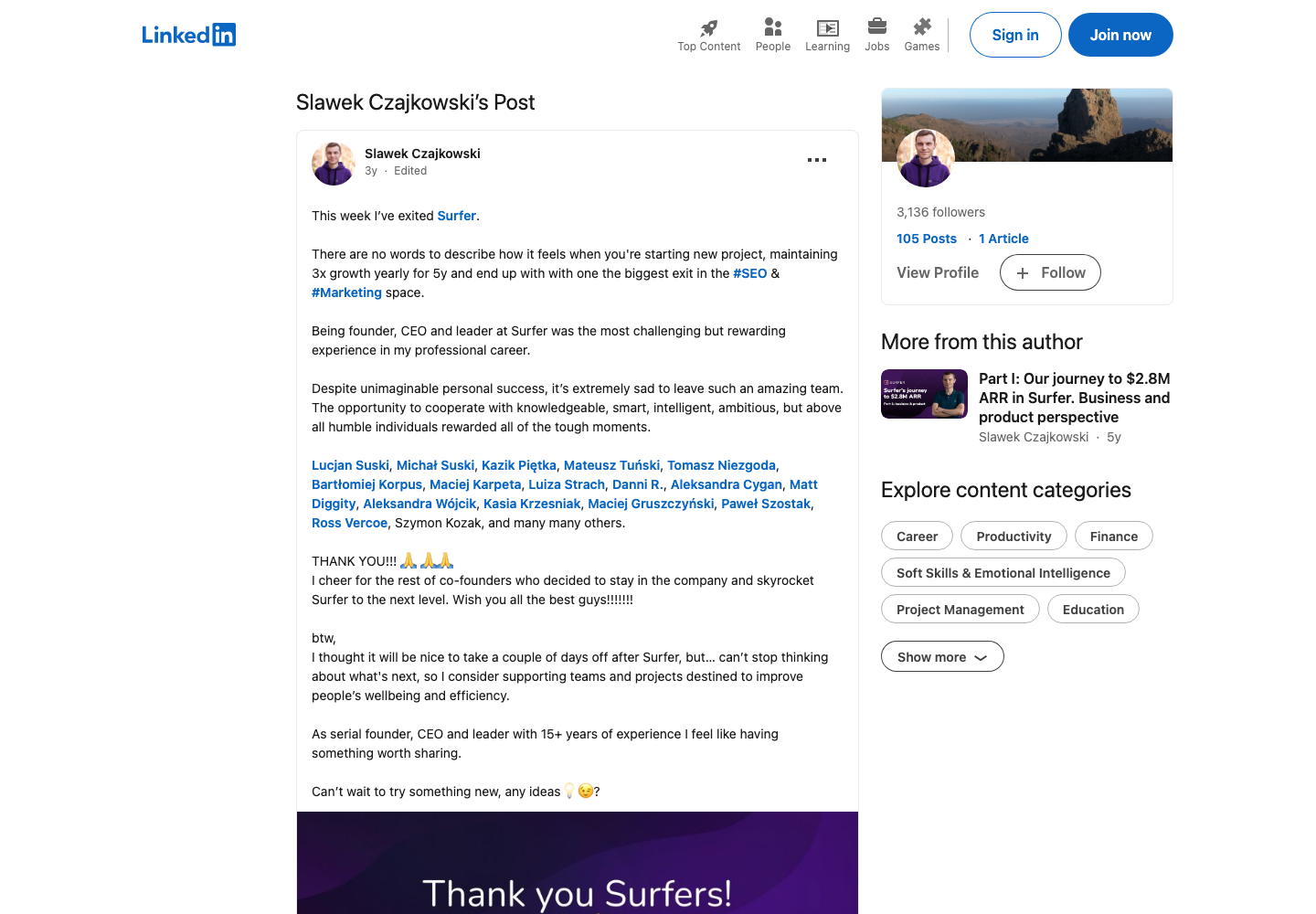Expand Show more content categories
Screen dimensions: 1316x914
(x=942, y=657)
